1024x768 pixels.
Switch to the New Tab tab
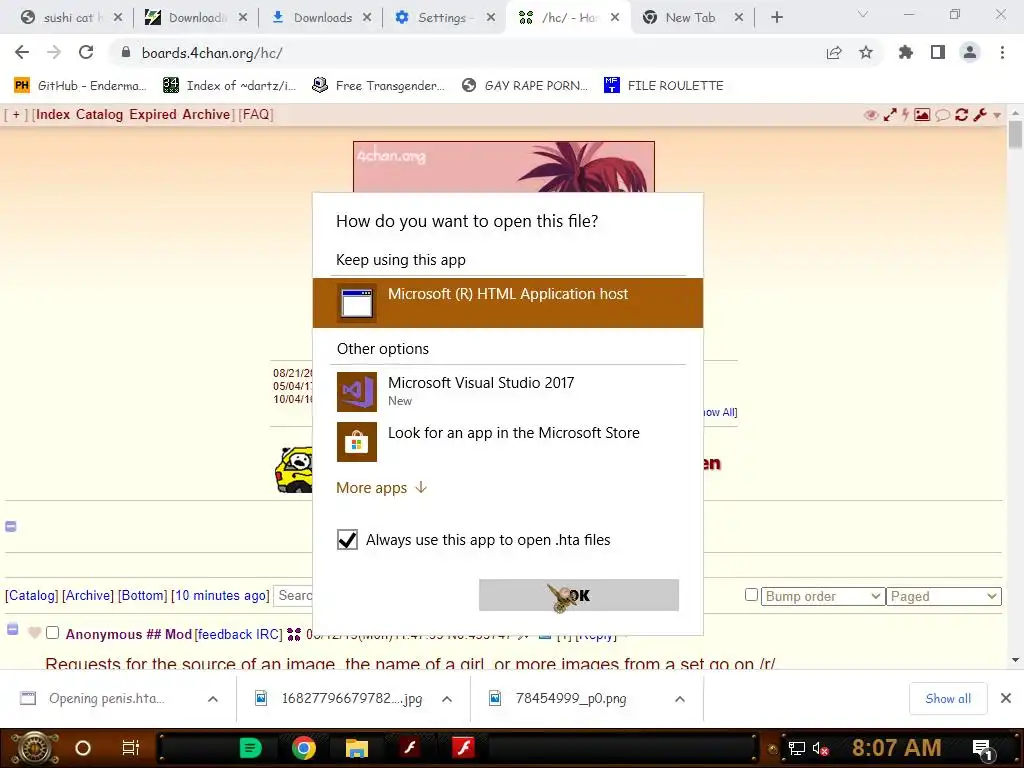692,18
